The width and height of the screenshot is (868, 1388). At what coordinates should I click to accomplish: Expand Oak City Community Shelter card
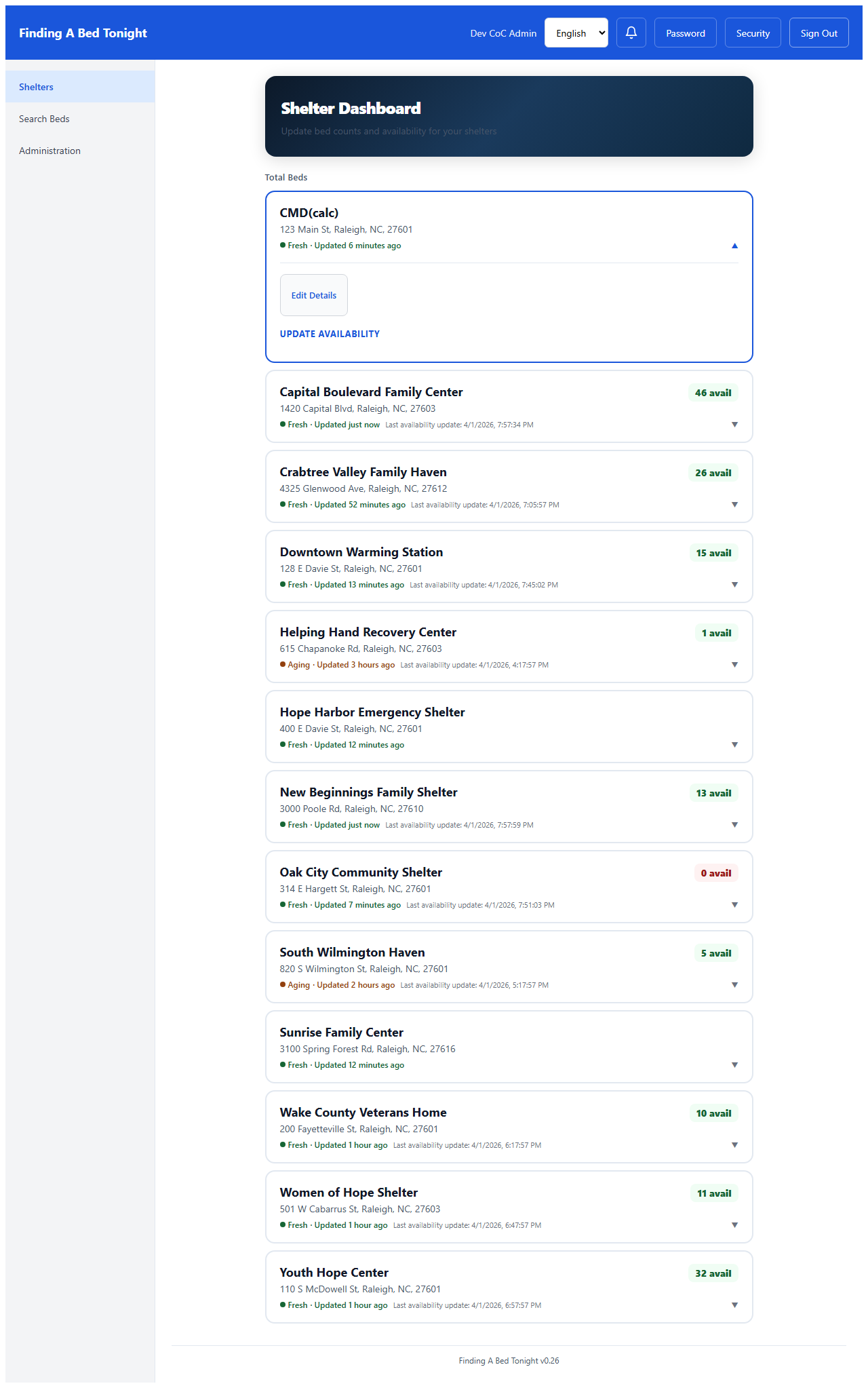coord(734,905)
